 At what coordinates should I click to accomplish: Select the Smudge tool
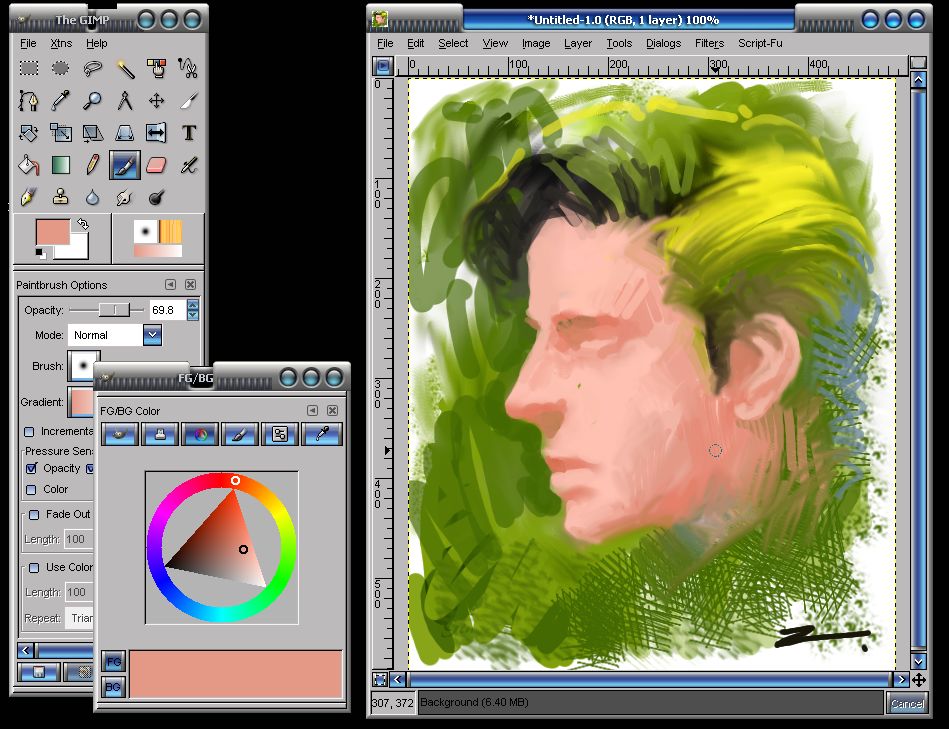(x=125, y=197)
